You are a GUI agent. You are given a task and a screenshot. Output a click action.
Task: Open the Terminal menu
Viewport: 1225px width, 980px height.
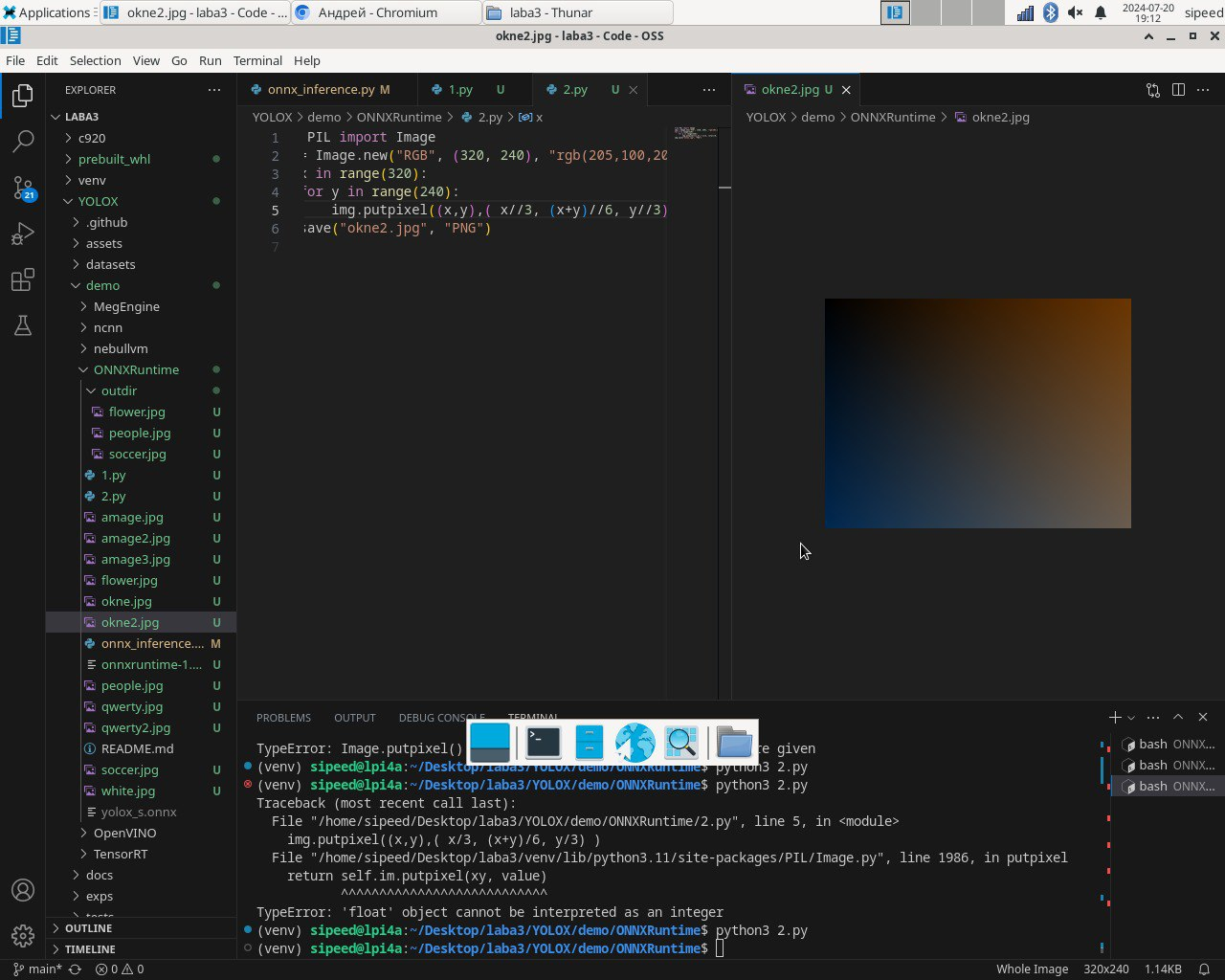[x=257, y=60]
